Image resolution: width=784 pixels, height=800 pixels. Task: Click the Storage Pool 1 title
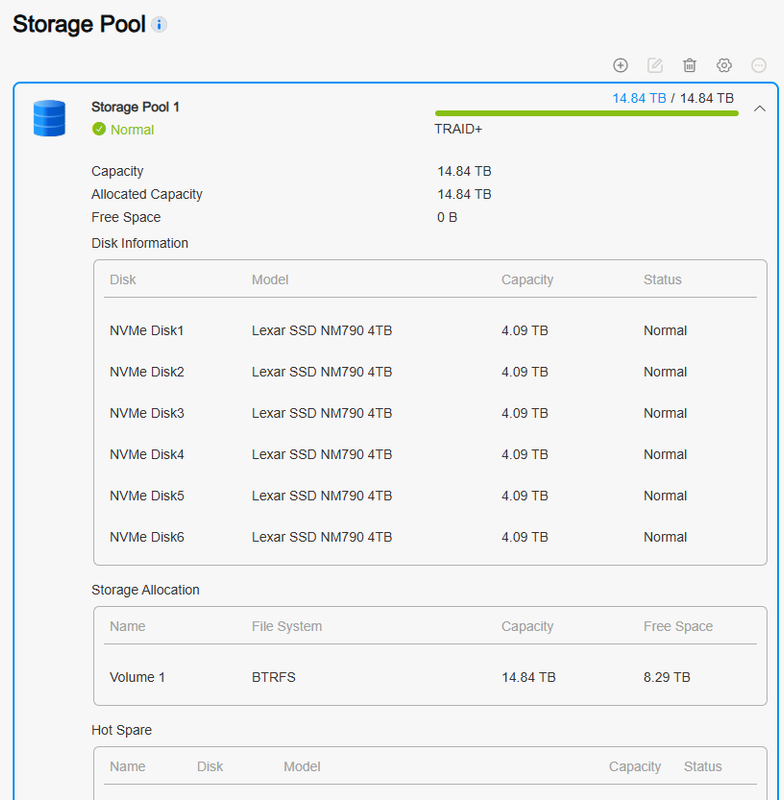(x=135, y=107)
